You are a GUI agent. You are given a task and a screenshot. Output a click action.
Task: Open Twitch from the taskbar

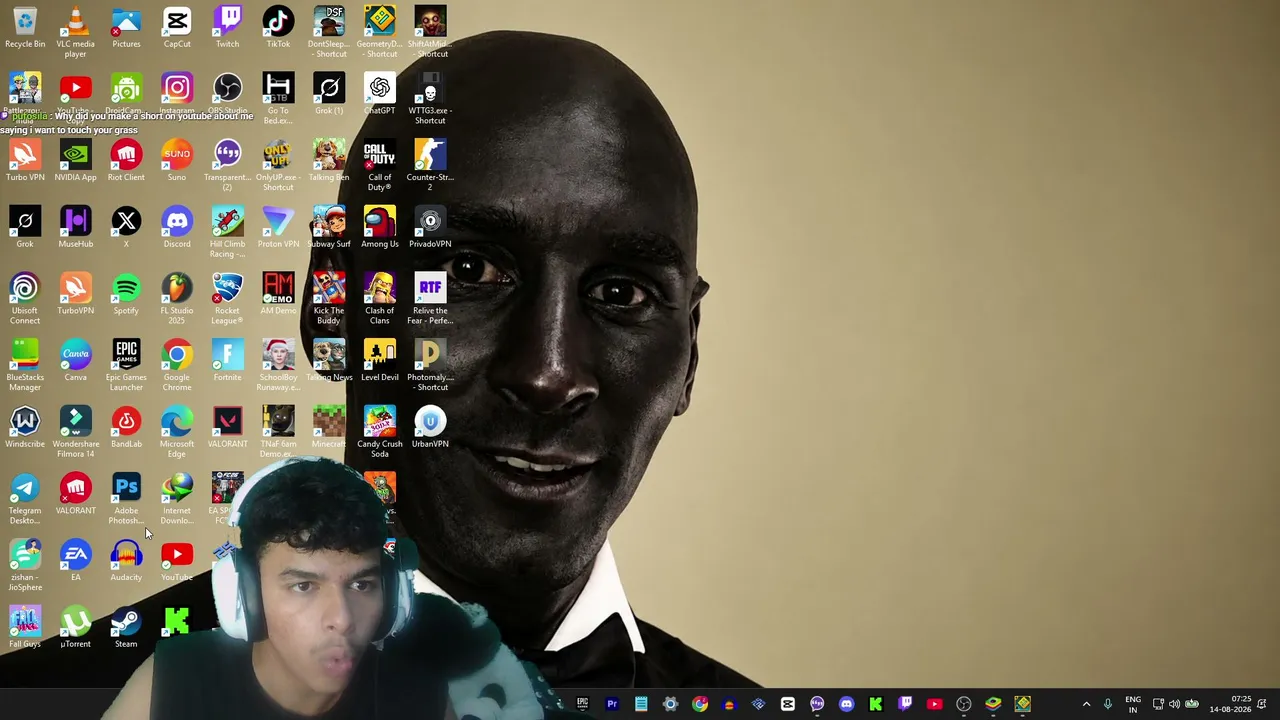pos(905,704)
